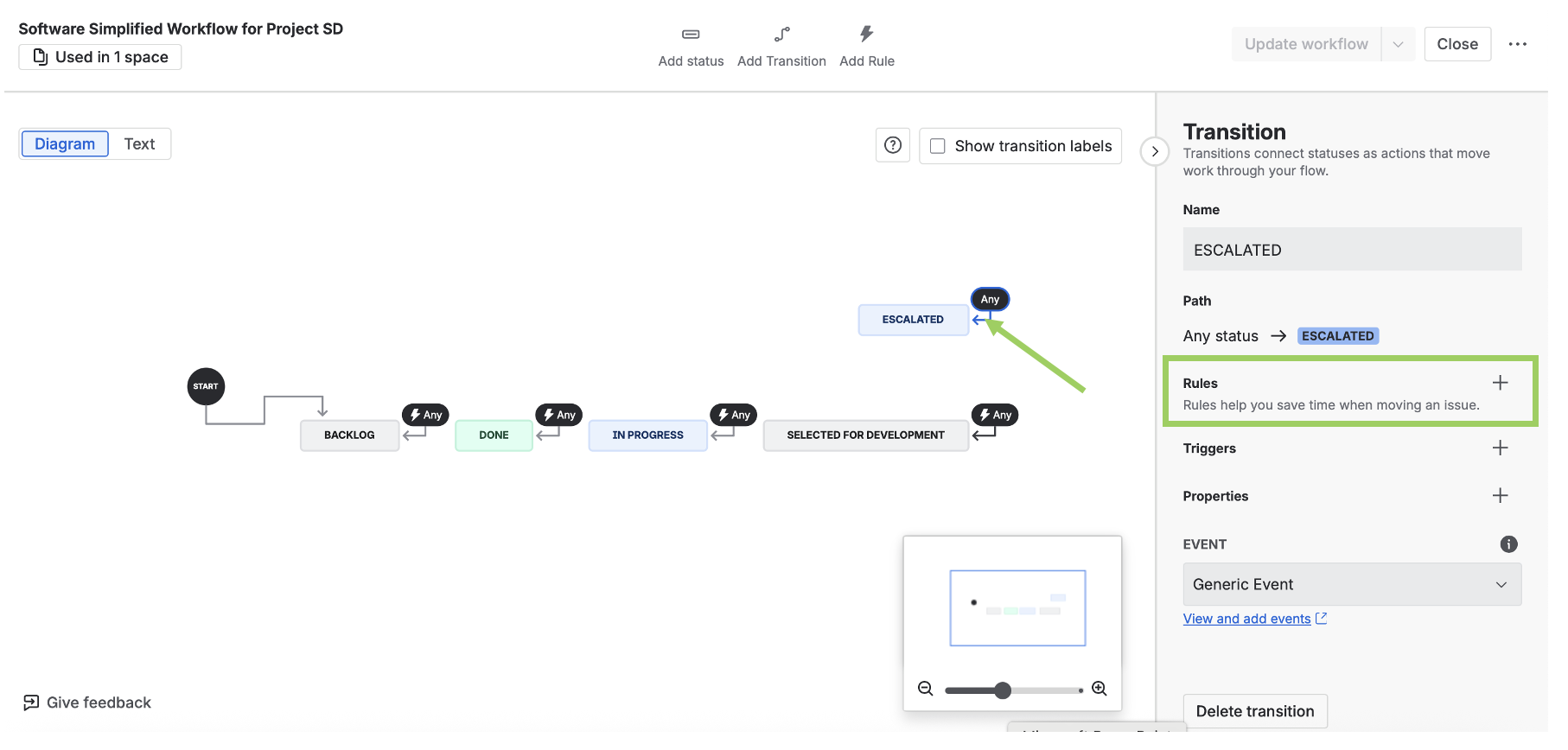This screenshot has width=1568, height=750.
Task: Select the Any transition badge above ESCALATED
Action: [990, 299]
